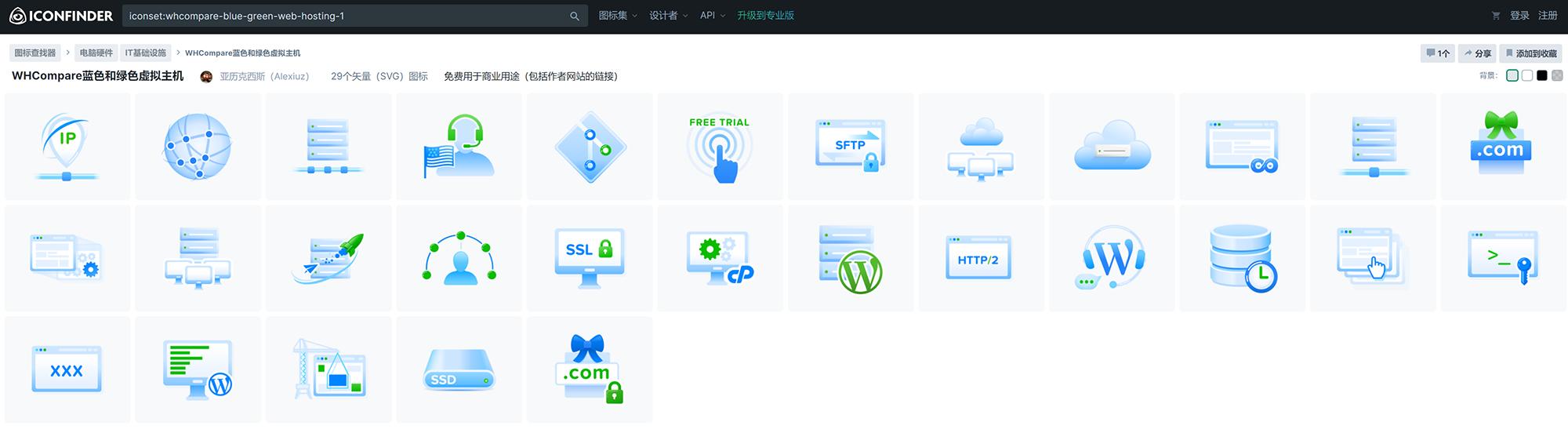Select the transparent checkered background swatch
The image size is (1568, 433).
click(x=1557, y=75)
